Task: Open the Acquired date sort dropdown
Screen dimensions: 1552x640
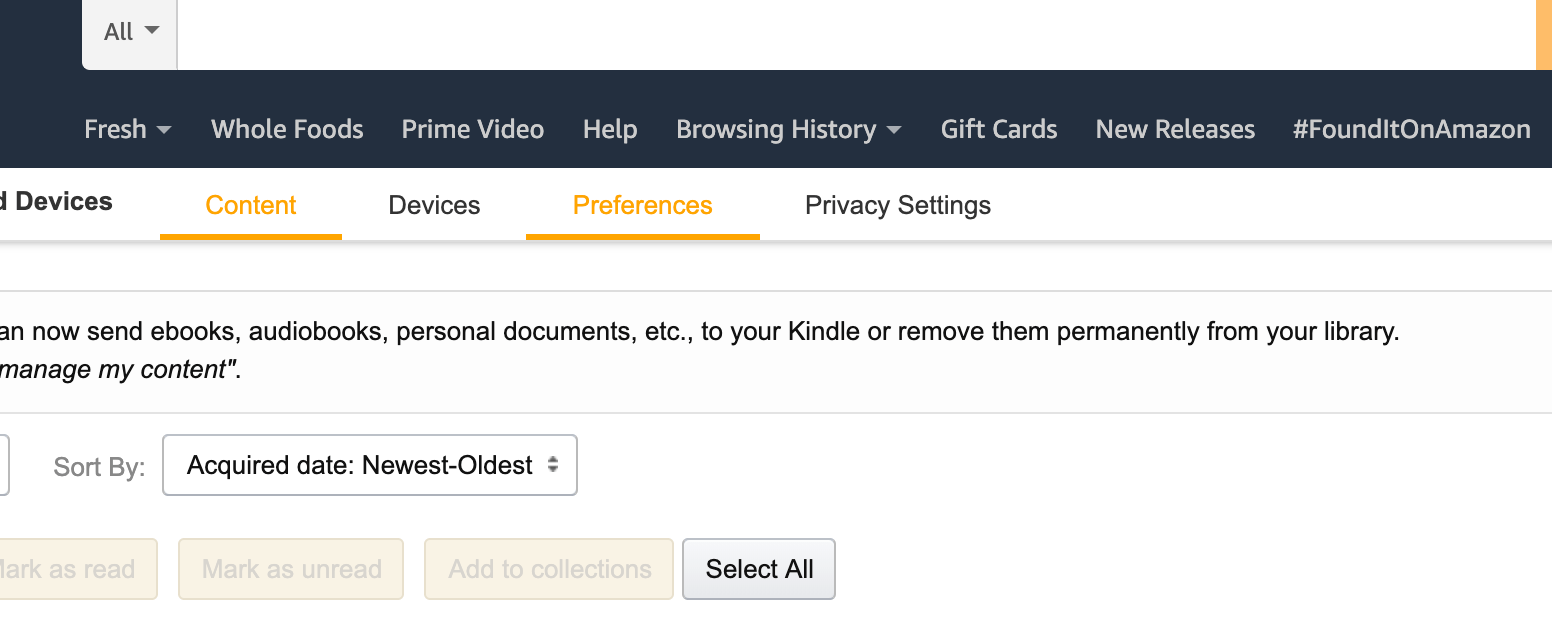Action: tap(370, 465)
